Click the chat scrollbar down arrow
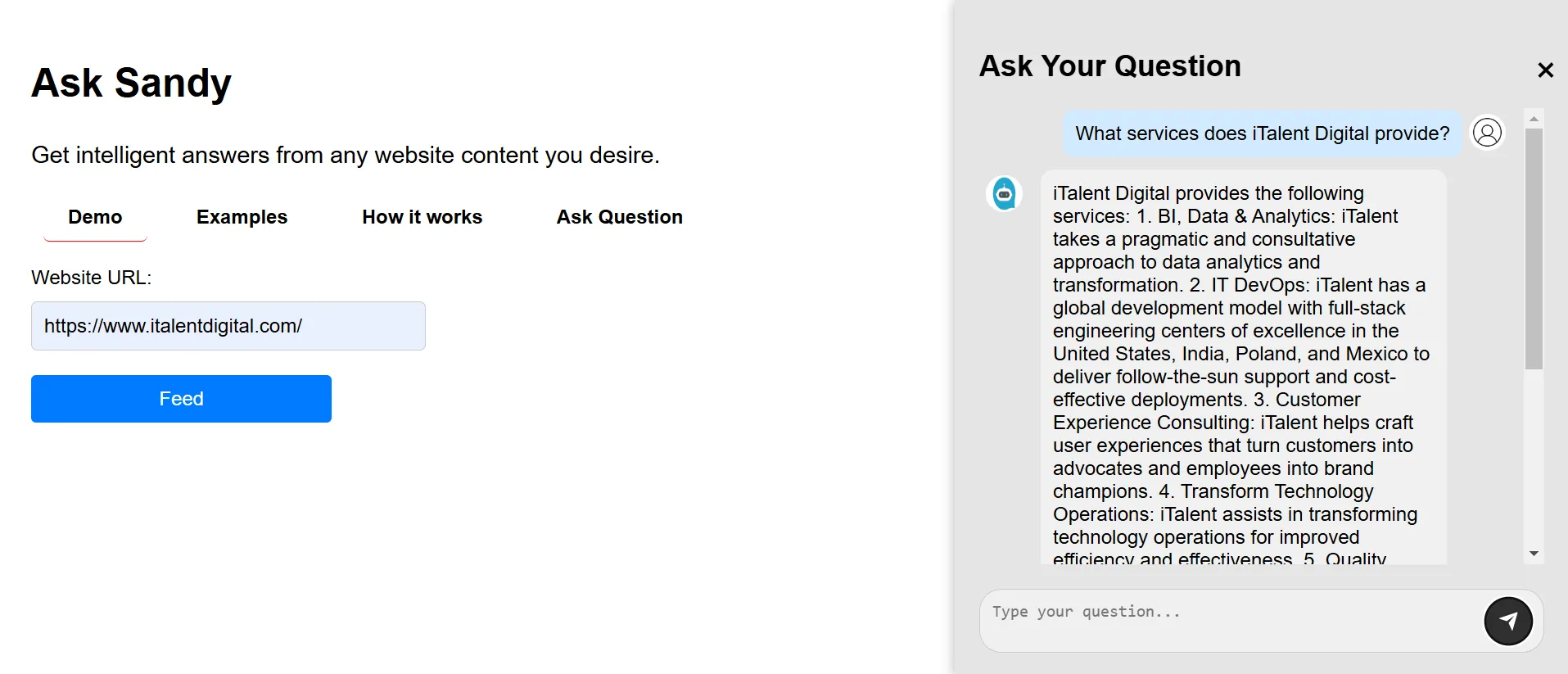This screenshot has height=674, width=1568. (1534, 554)
